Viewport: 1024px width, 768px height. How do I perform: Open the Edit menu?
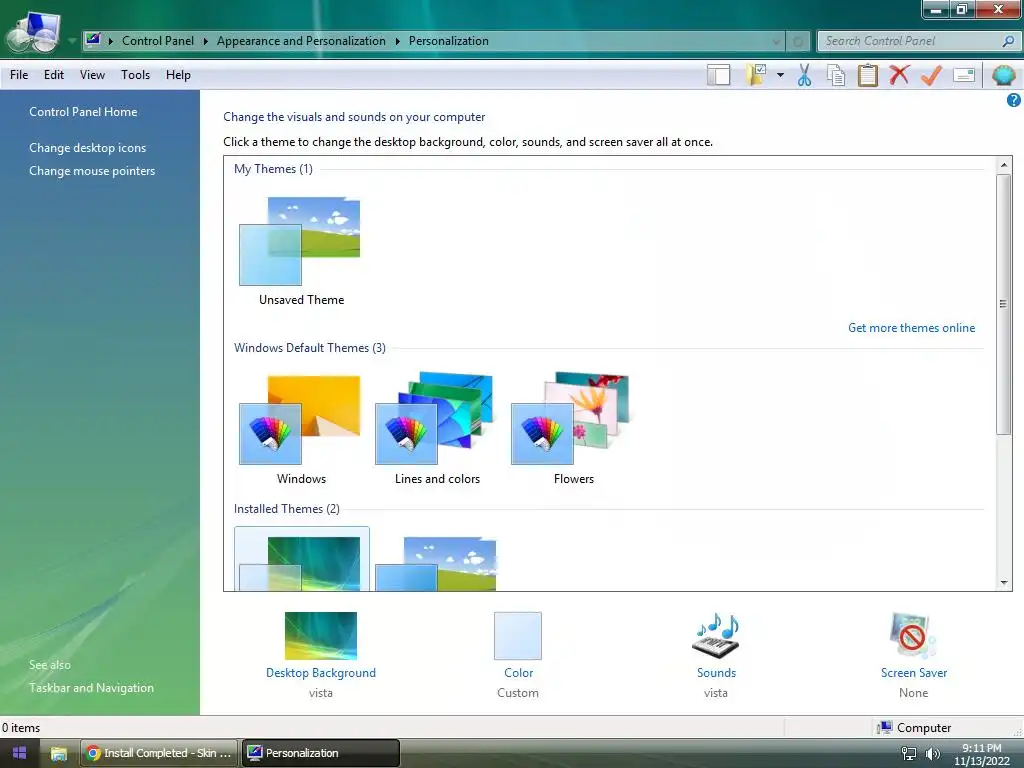pos(54,75)
